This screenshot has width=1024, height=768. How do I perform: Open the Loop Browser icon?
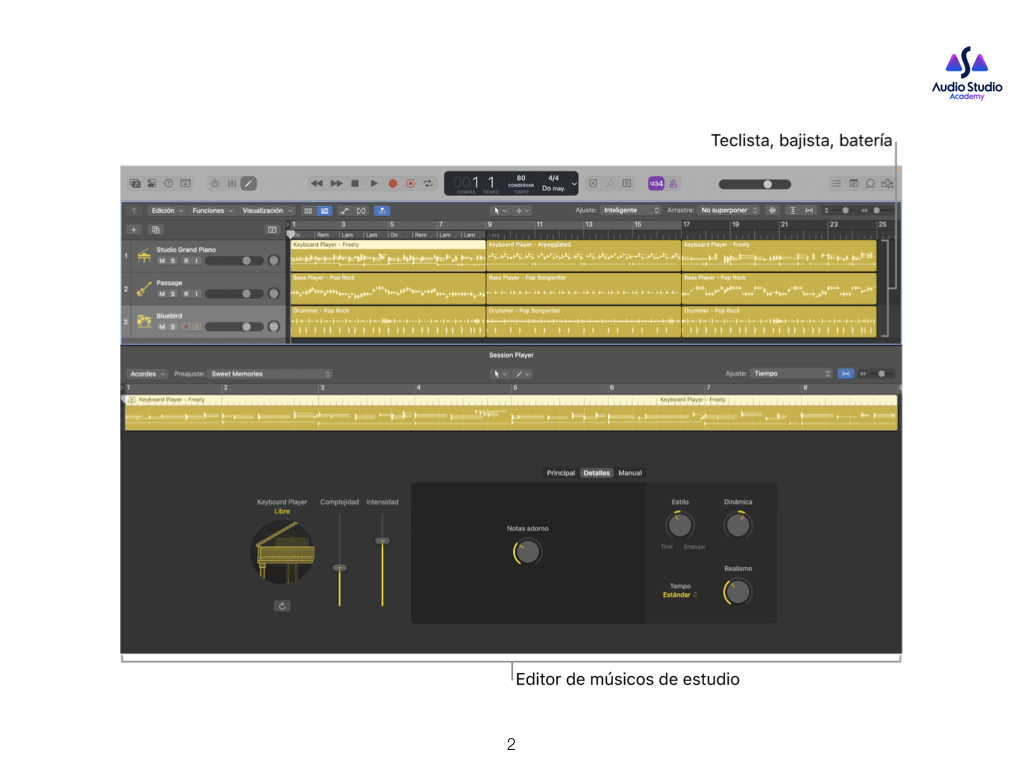click(871, 184)
